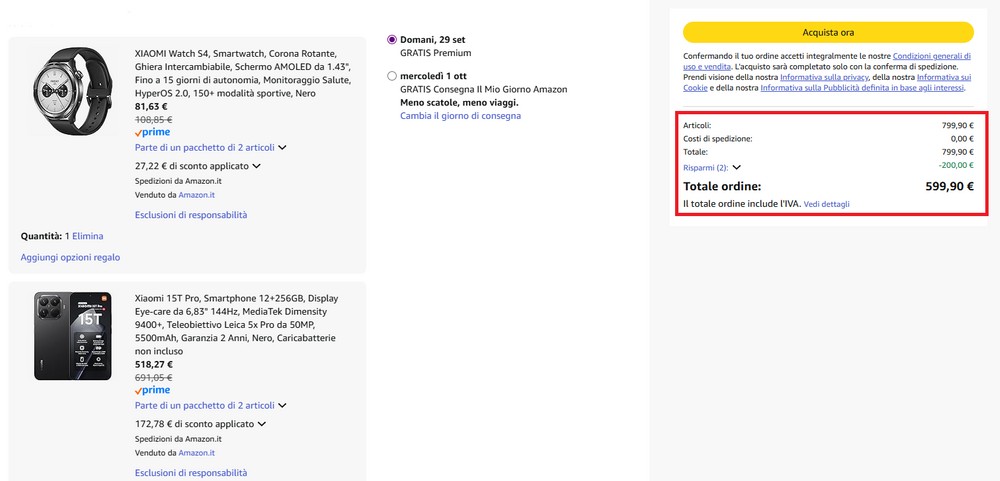This screenshot has height=481, width=1000.
Task: Open the Xiaomi 15T Pro product image
Action: click(75, 336)
